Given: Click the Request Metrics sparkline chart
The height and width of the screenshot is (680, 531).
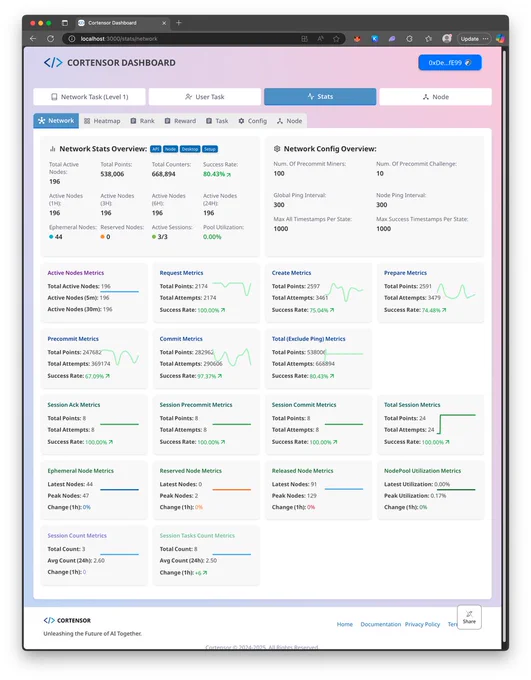Looking at the screenshot, I should [x=232, y=288].
